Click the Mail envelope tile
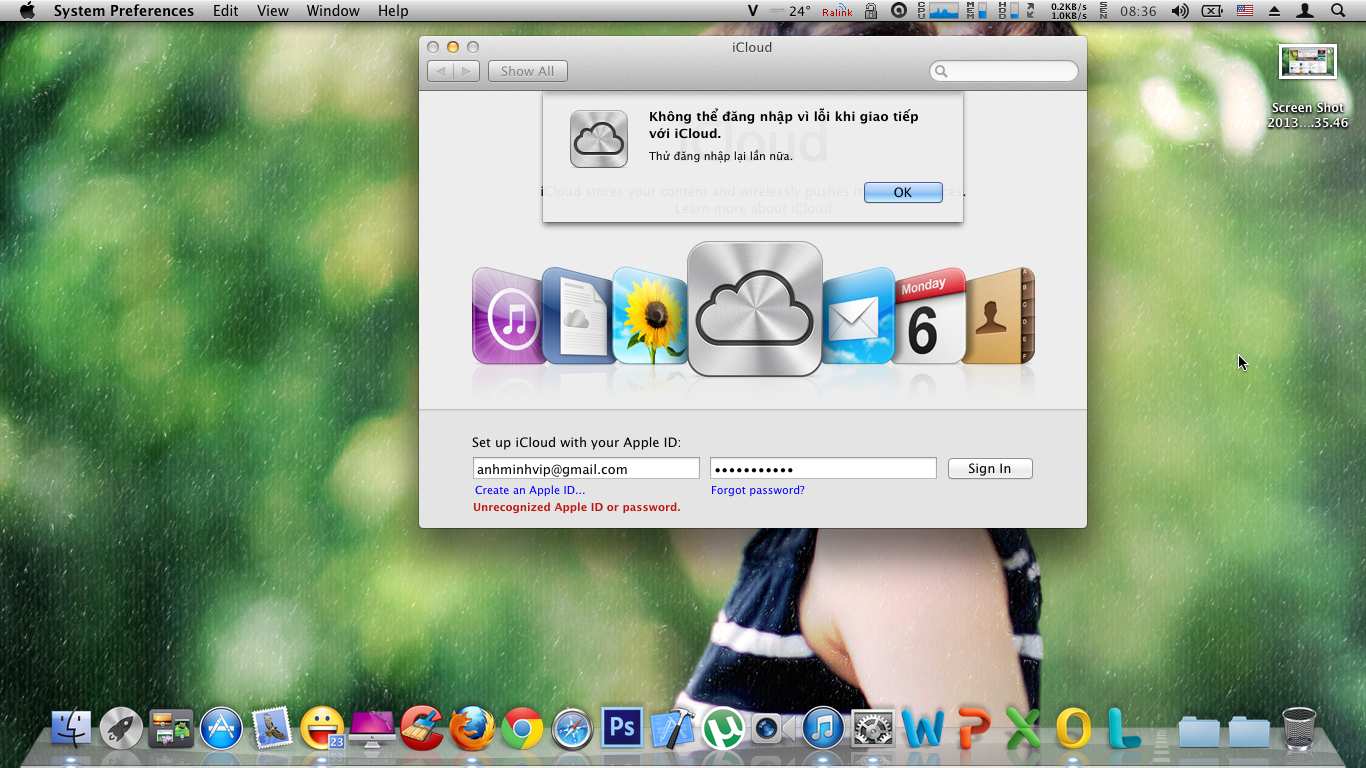Viewport: 1366px width, 768px height. coord(858,316)
